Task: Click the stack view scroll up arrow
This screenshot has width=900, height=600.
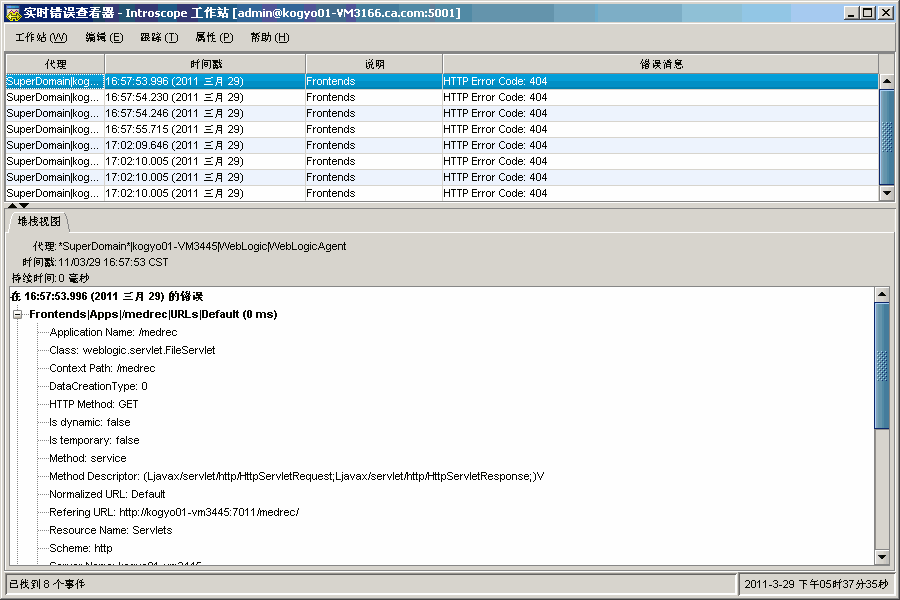Action: pos(881,294)
